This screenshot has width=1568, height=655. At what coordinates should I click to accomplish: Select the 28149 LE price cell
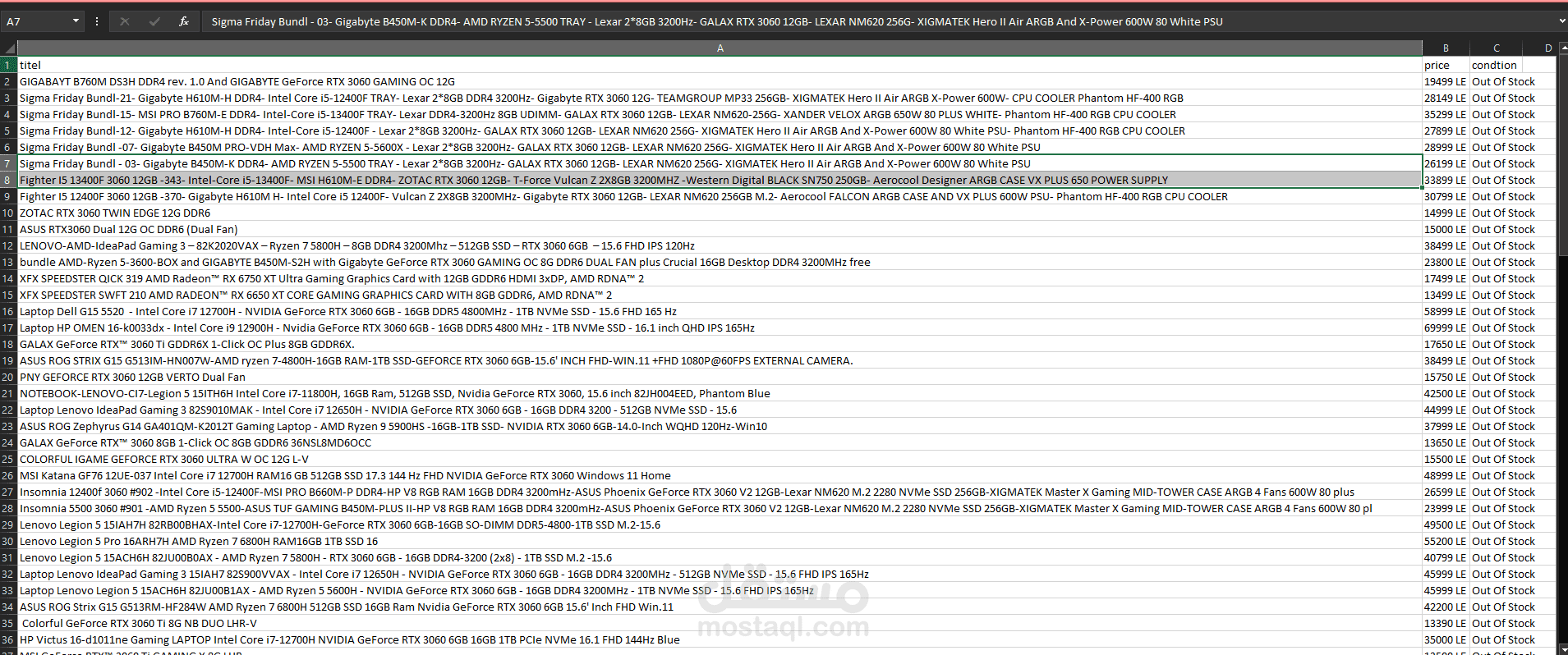click(1446, 98)
